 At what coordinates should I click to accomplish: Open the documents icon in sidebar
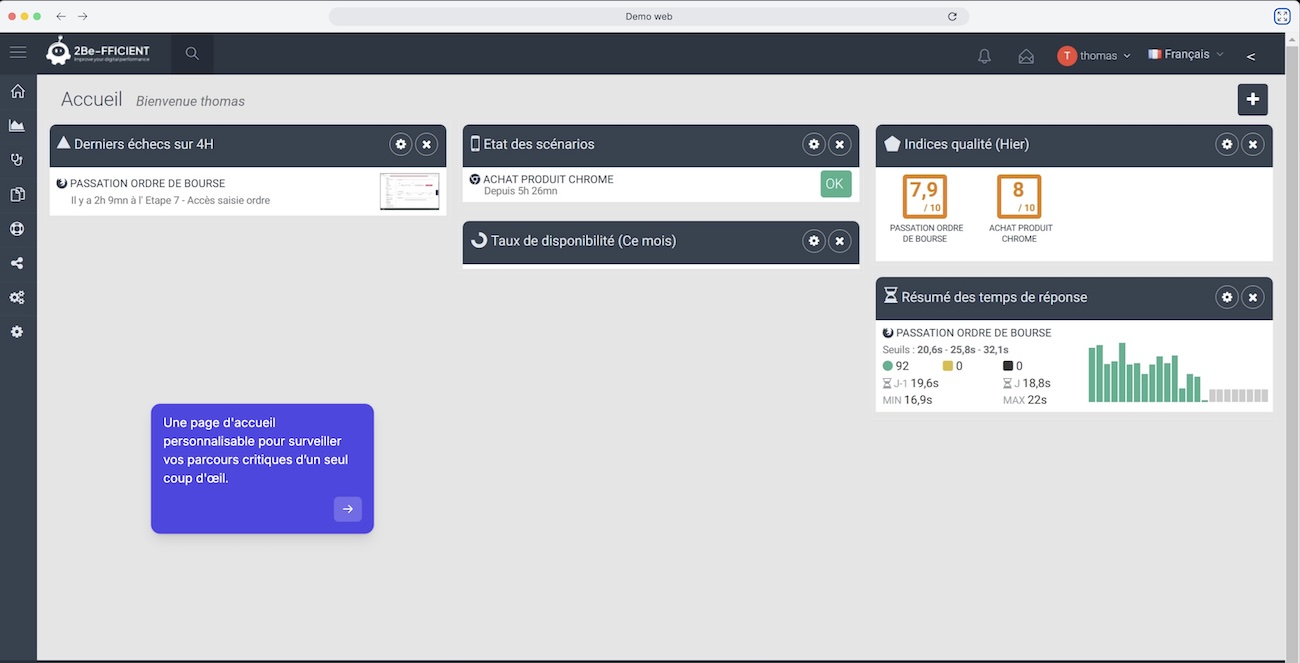point(17,194)
